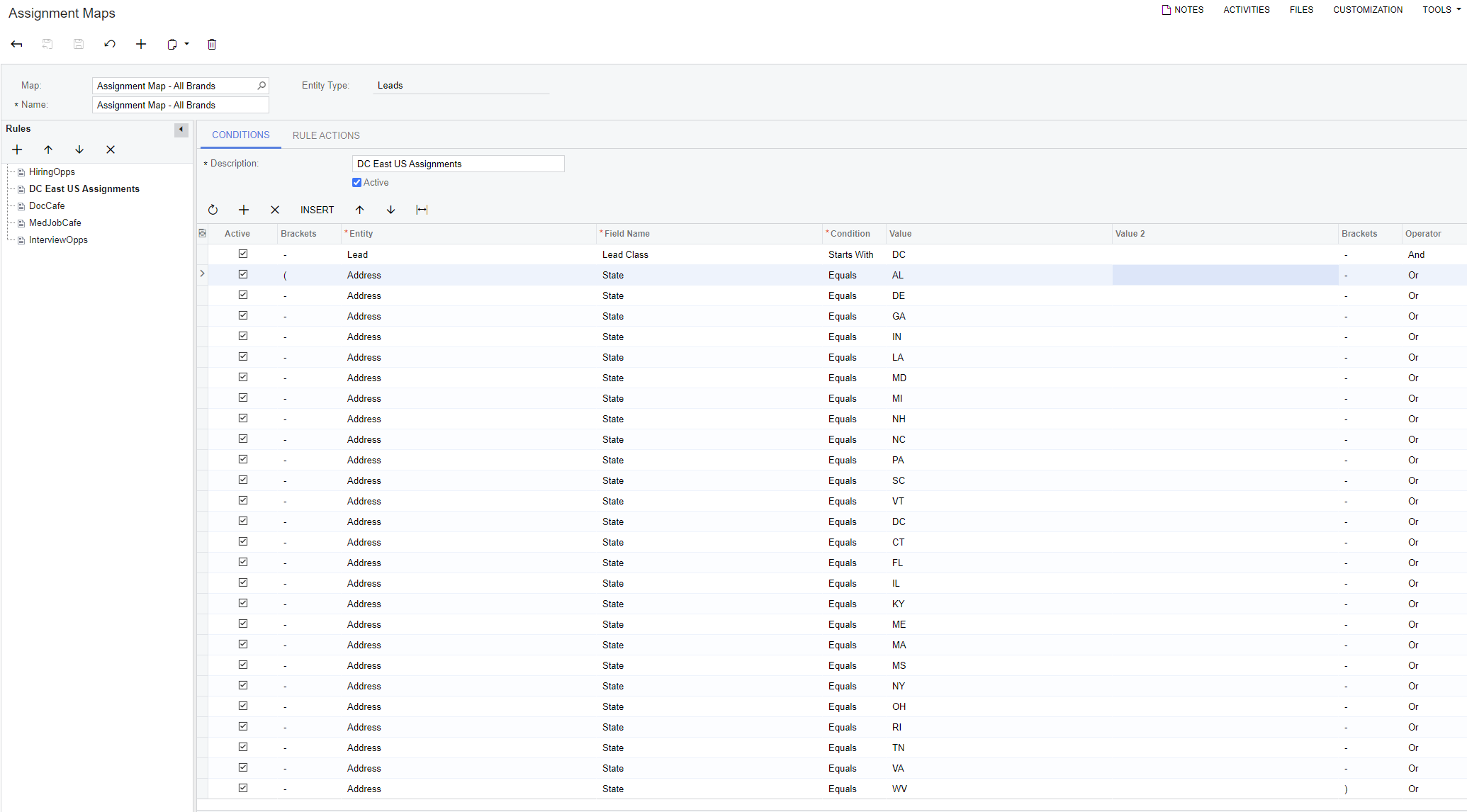Sort by the Condition column header
Screen dimensions: 1467x812
pos(854,234)
